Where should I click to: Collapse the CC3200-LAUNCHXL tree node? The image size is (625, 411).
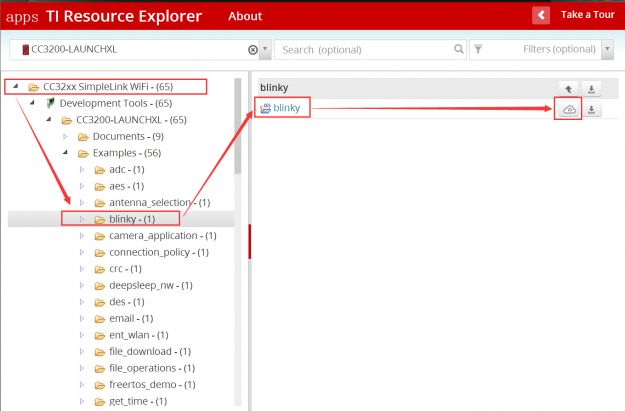[49, 119]
